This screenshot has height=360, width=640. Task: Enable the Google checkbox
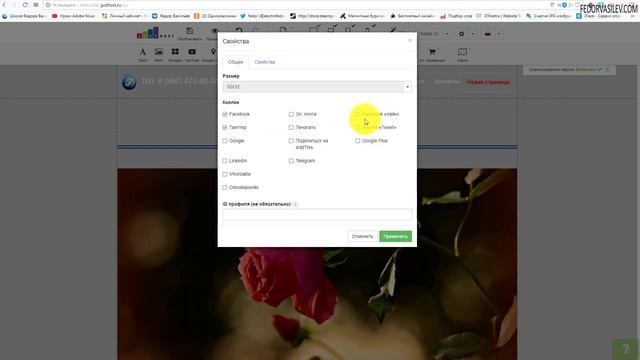[225, 141]
